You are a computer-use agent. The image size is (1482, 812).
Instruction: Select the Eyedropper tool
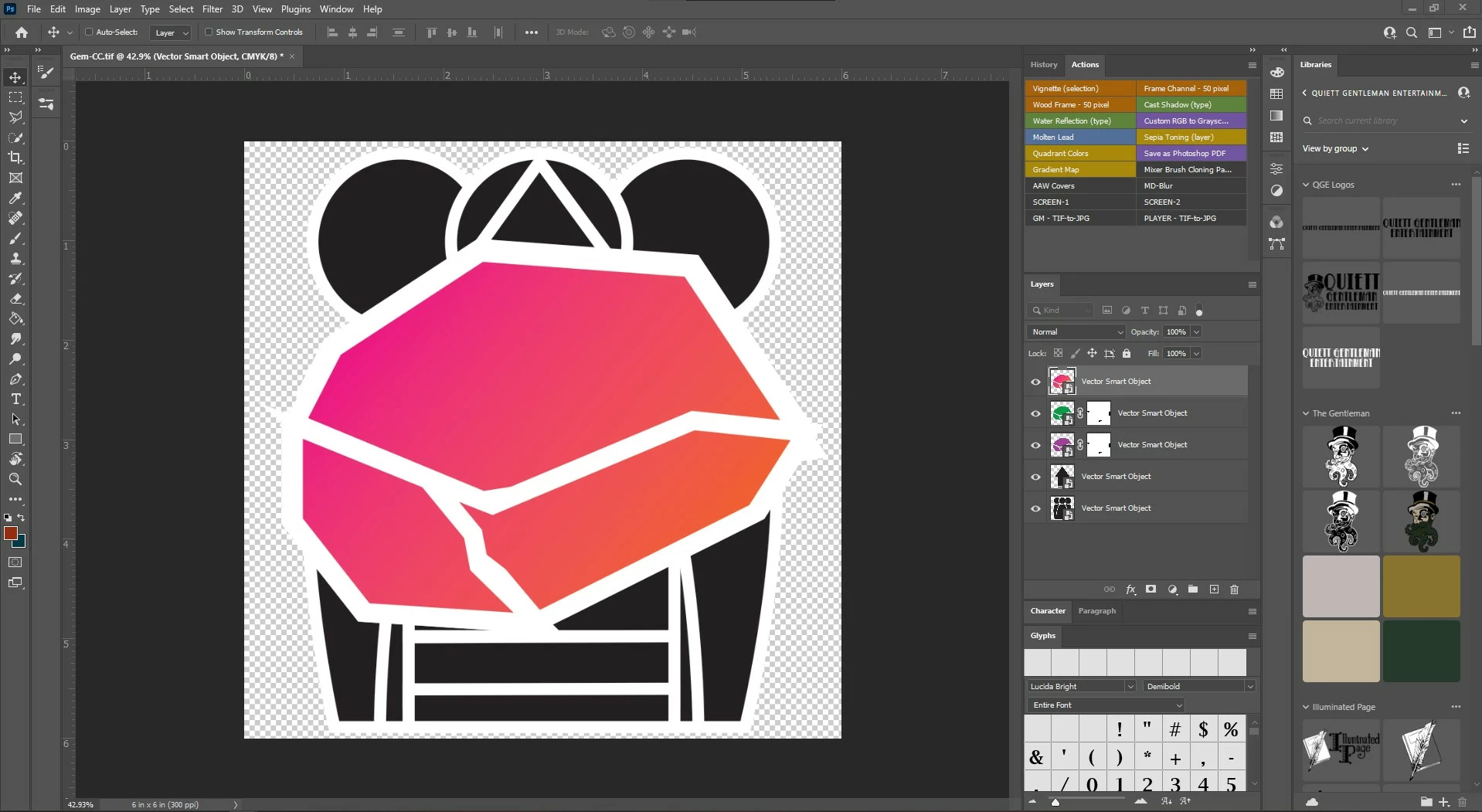(15, 198)
